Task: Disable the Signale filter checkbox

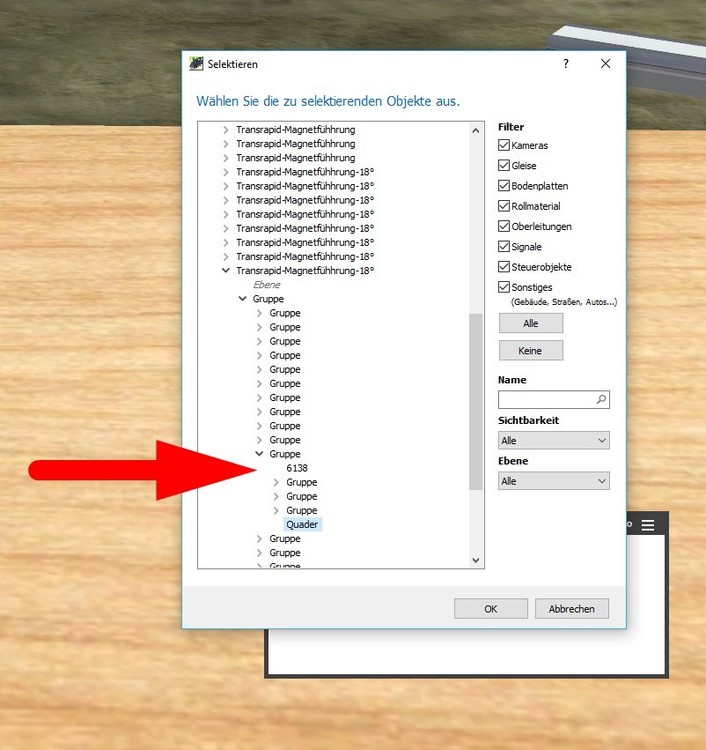Action: click(504, 246)
